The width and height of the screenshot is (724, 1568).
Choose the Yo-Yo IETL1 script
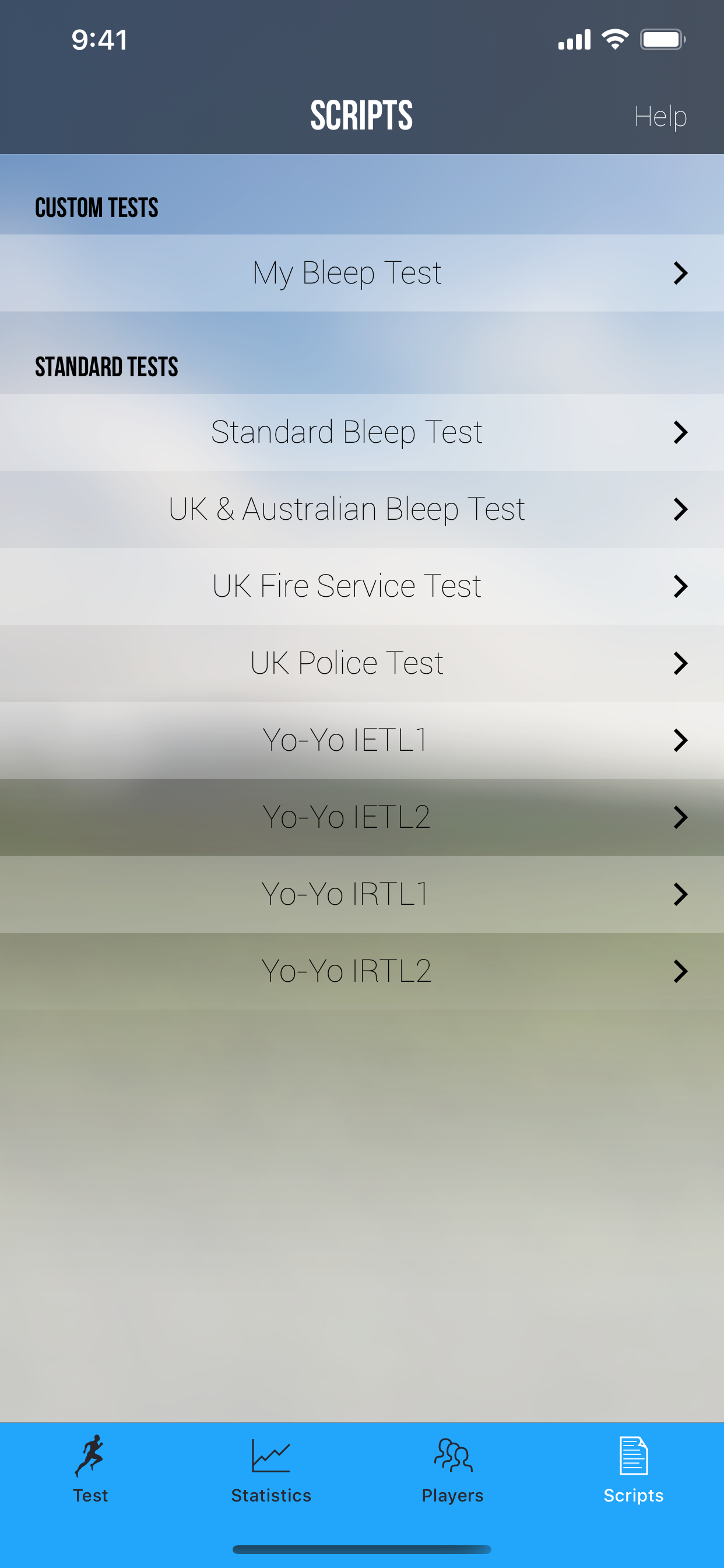tap(347, 740)
